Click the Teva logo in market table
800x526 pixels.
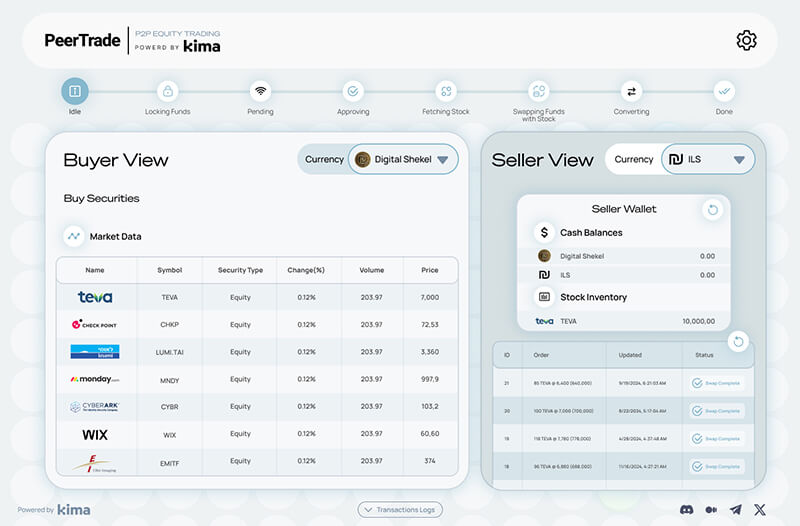point(95,297)
